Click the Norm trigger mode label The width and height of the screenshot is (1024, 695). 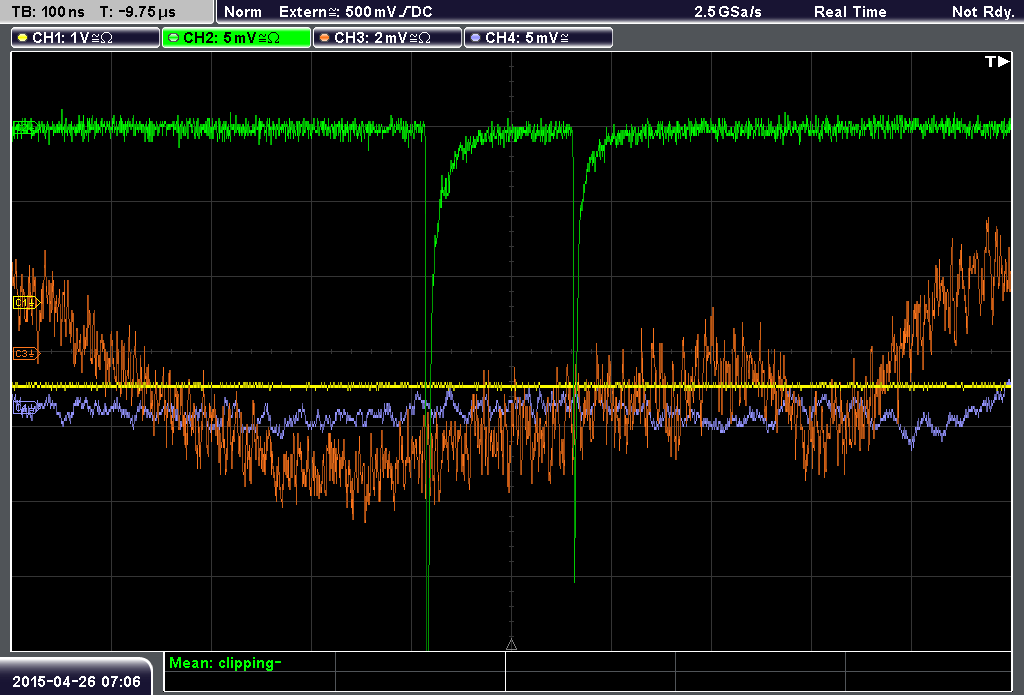click(x=243, y=12)
